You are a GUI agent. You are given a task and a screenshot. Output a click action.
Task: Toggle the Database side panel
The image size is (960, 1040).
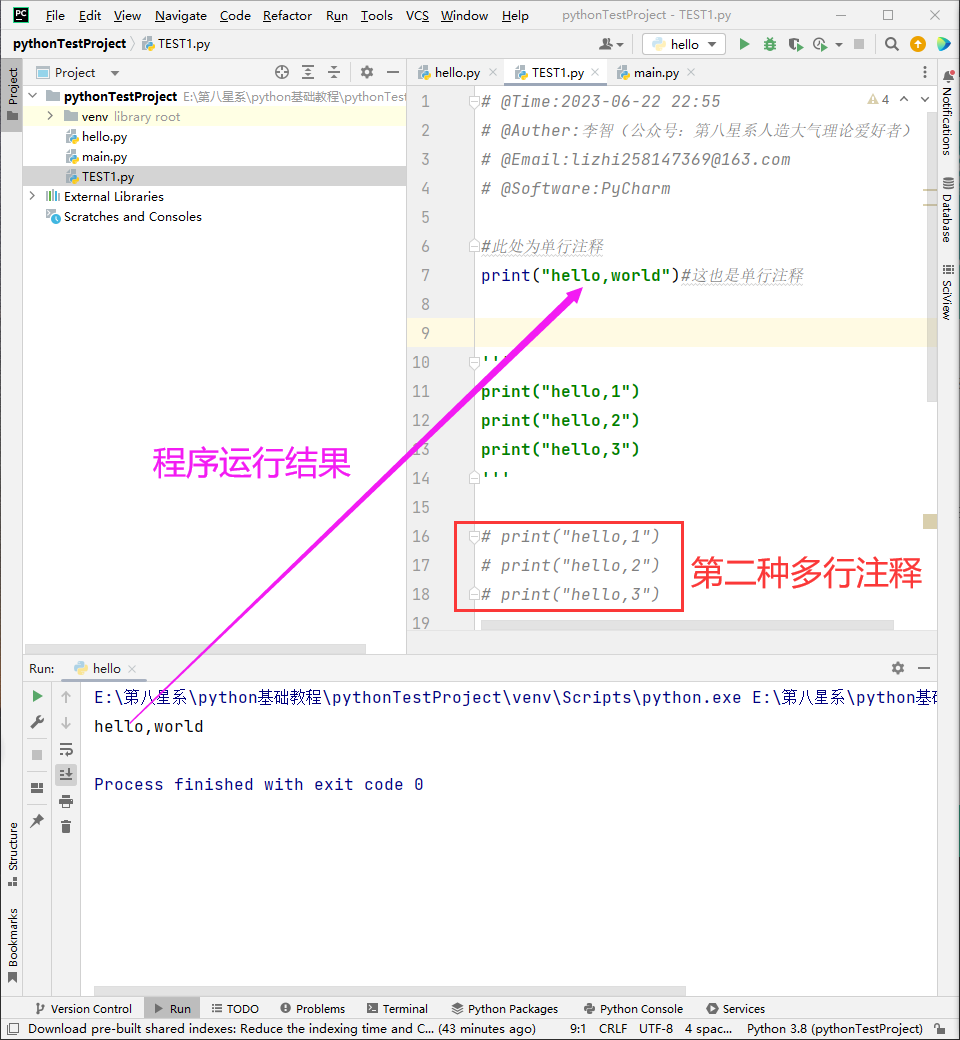pos(947,210)
